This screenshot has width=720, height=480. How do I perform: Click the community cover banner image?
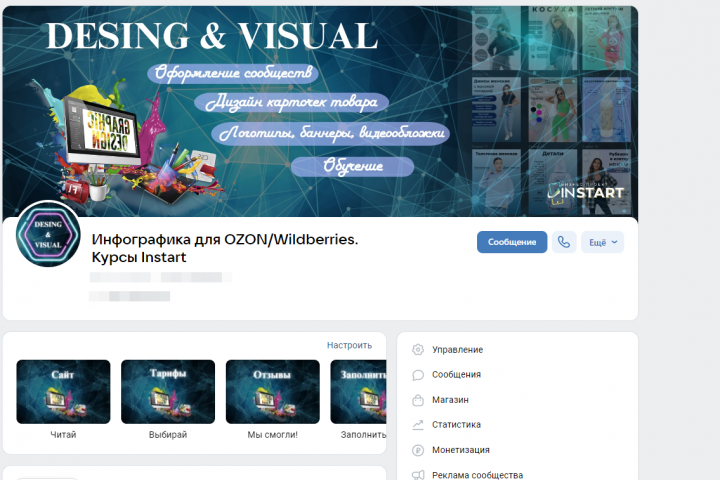[x=320, y=111]
